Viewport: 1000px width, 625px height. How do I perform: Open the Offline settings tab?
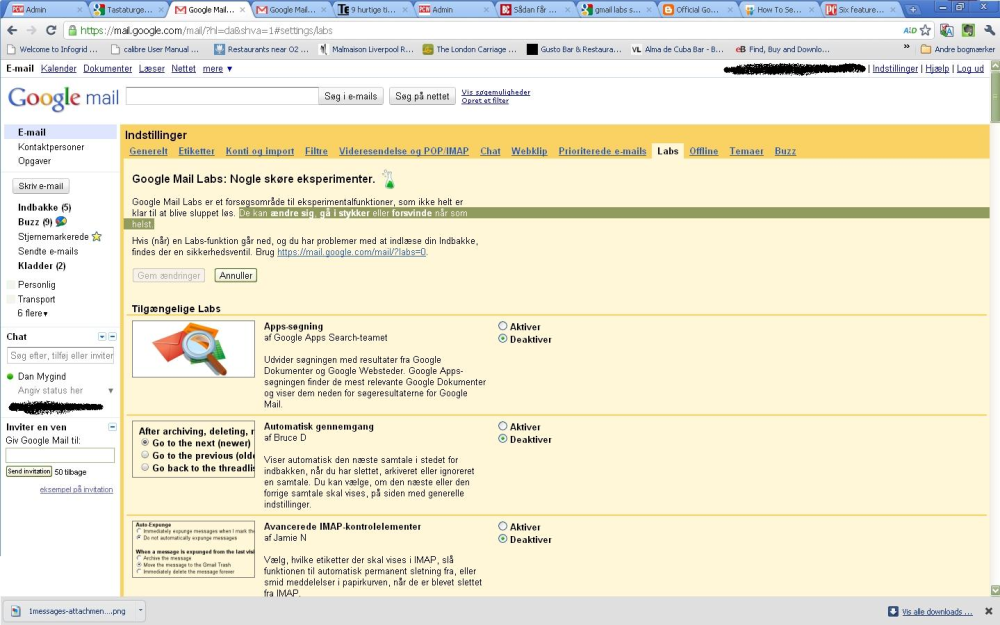[703, 151]
